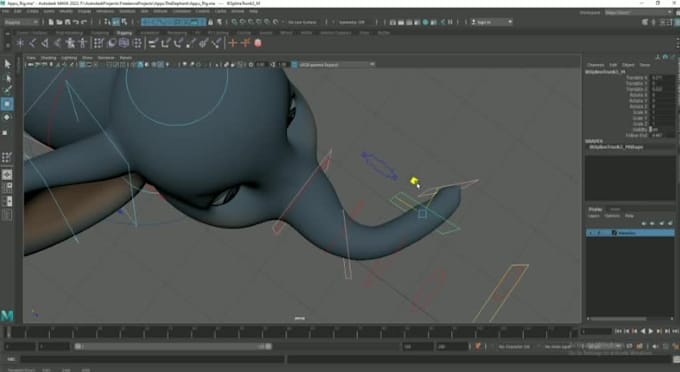Go to start of playback range
Screen dimensions: 680x372
point(618,331)
